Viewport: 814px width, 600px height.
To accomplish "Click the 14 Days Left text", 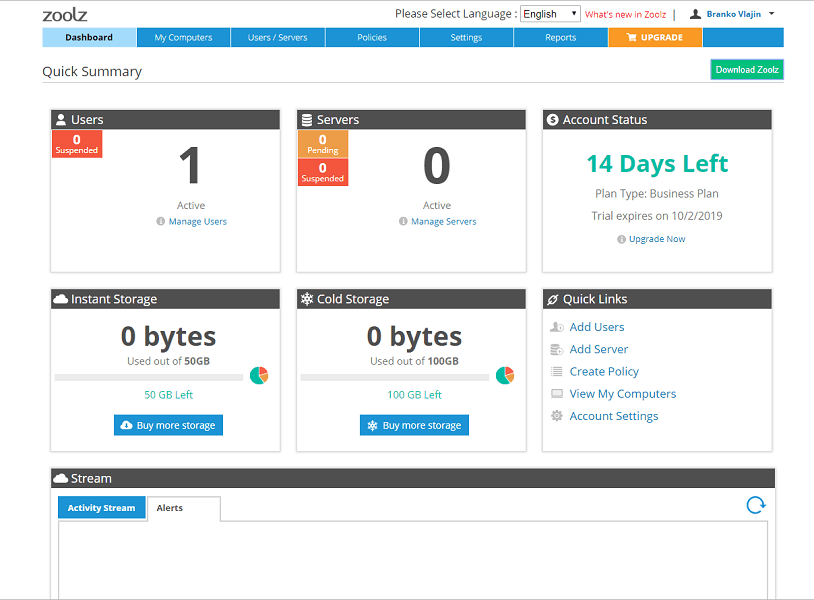I will pyautogui.click(x=657, y=164).
